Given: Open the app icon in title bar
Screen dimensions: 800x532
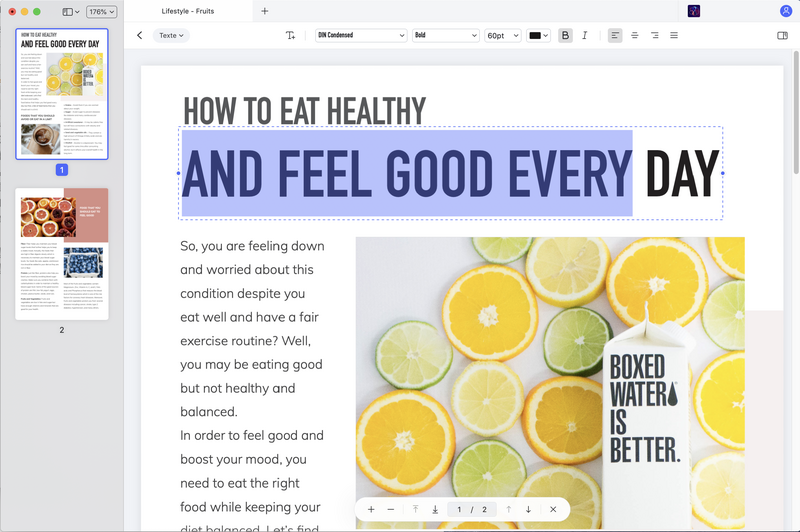Looking at the screenshot, I should pyautogui.click(x=693, y=11).
